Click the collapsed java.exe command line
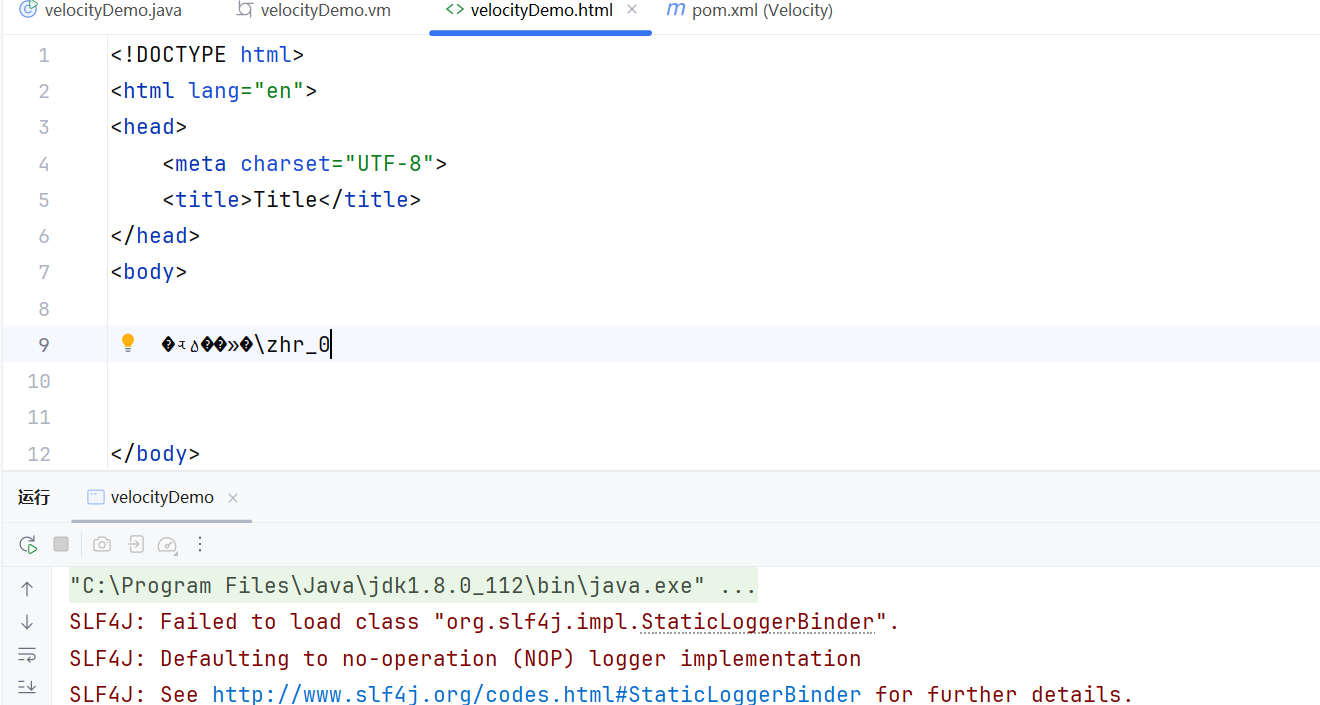This screenshot has width=1320, height=705. tap(412, 586)
